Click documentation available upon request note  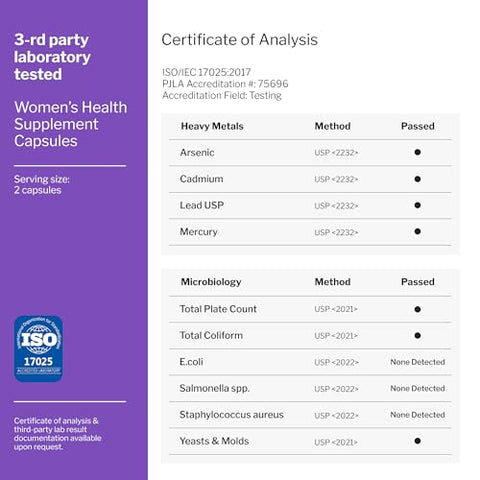(x=57, y=434)
